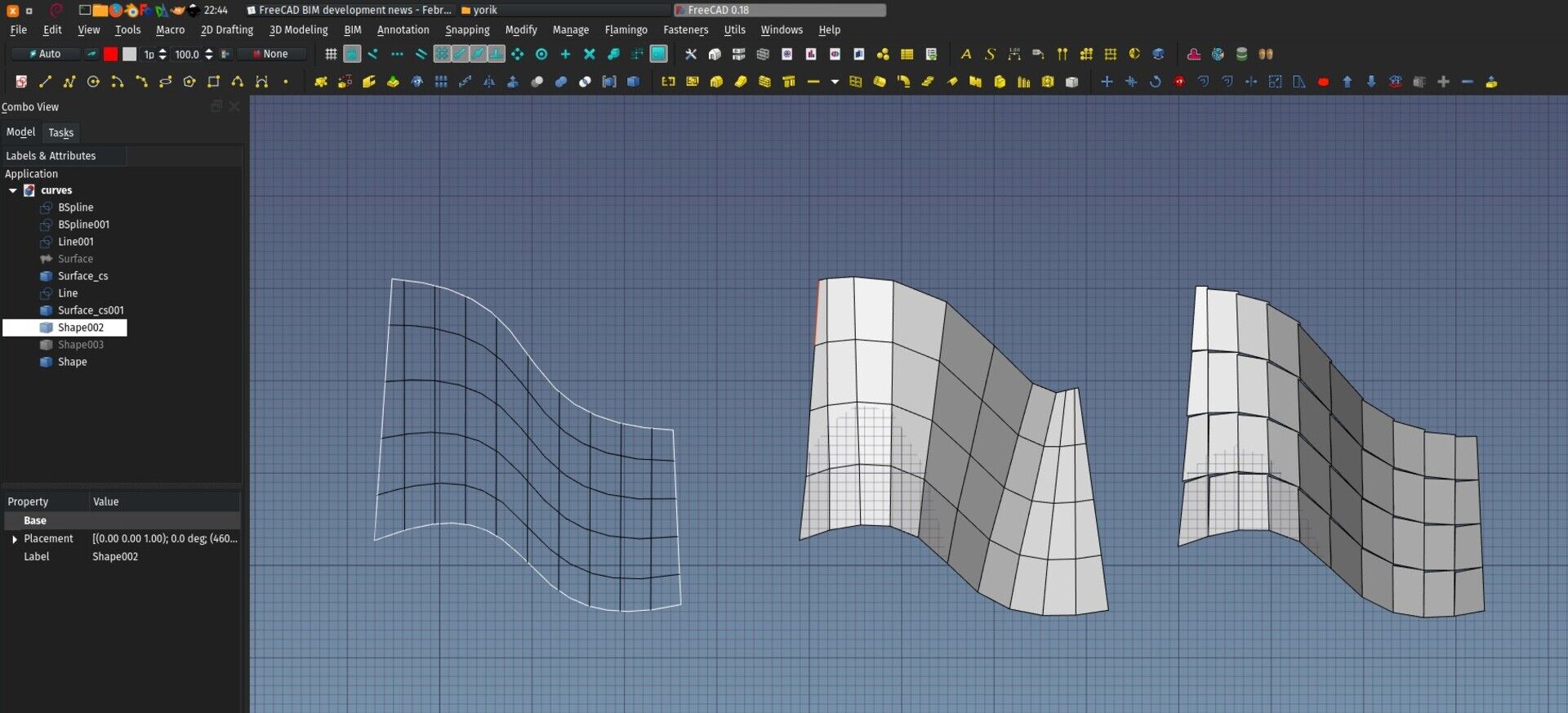The height and width of the screenshot is (713, 1568).
Task: Select the Draft Line tool
Action: pos(45,82)
